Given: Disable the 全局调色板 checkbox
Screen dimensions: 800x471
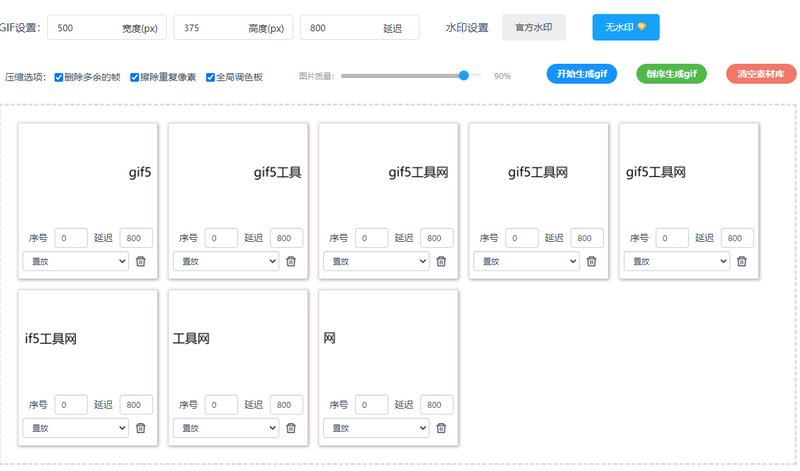Looking at the screenshot, I should click(x=210, y=77).
